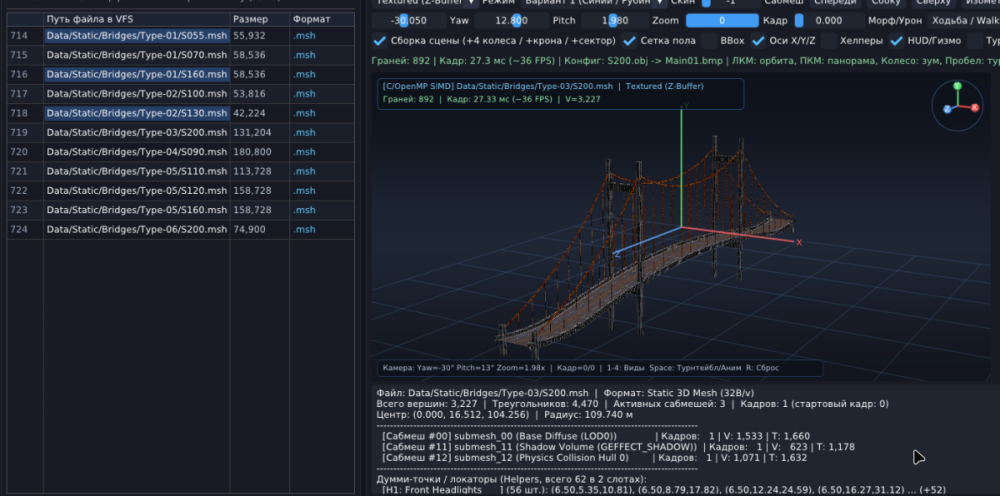Click the .msh format link in row 724
Screen dimensions: 1000x496
[304, 230]
